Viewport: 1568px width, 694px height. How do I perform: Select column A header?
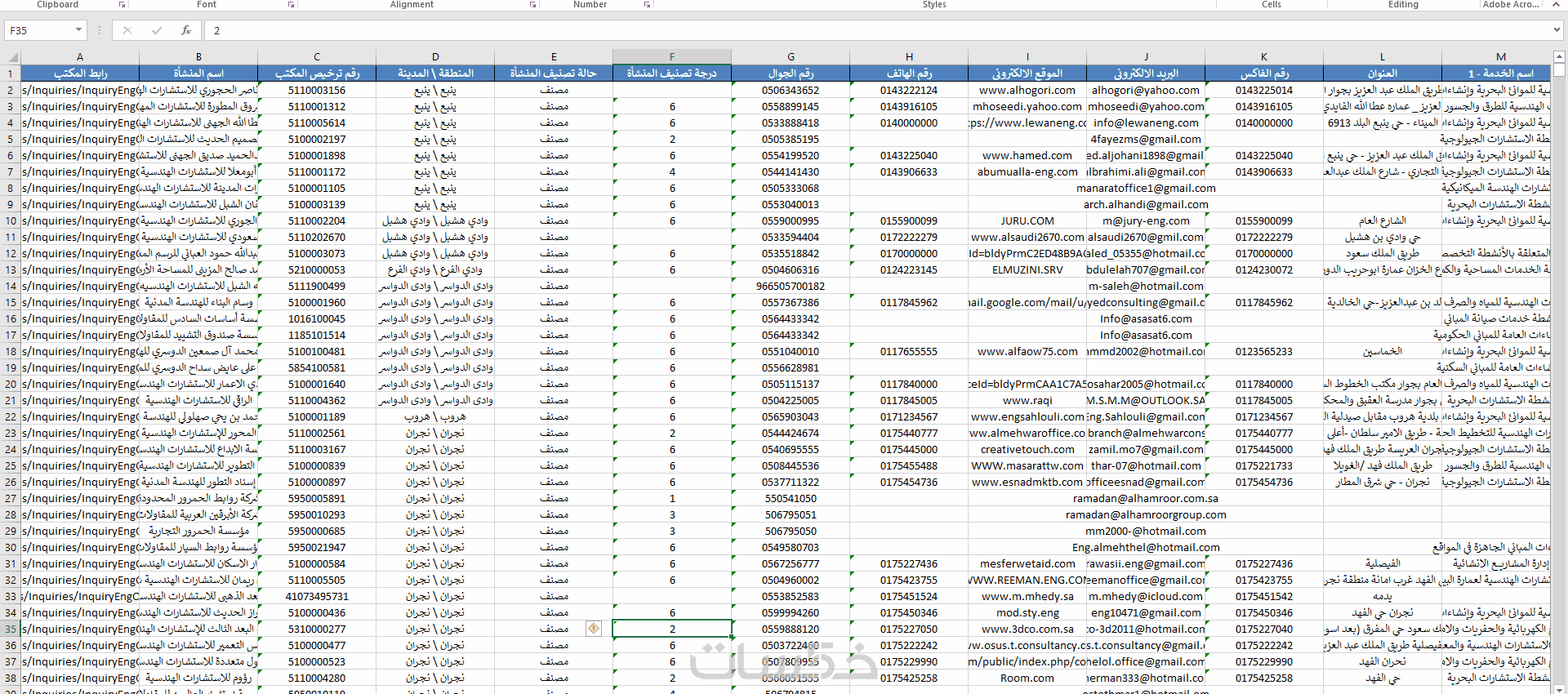80,57
